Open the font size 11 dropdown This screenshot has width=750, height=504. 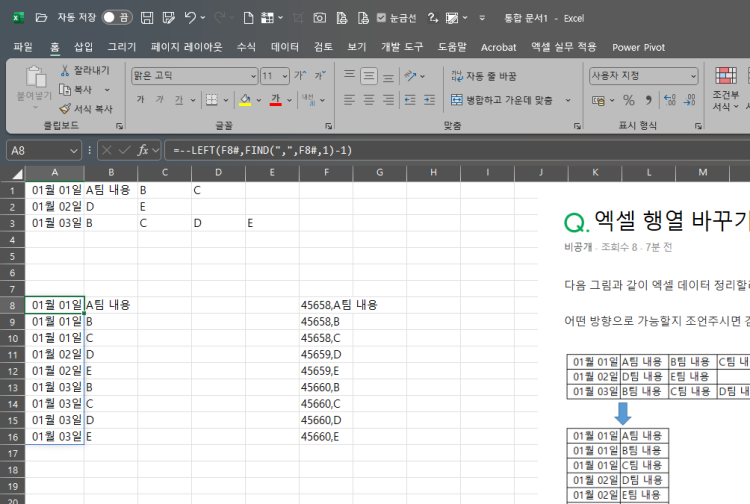pos(285,76)
